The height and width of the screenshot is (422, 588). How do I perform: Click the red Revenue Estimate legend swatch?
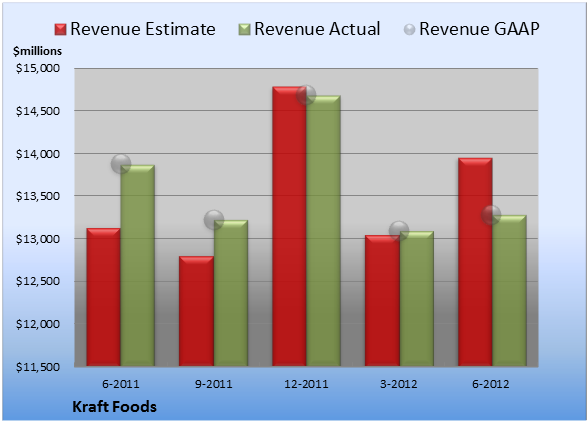click(x=60, y=29)
